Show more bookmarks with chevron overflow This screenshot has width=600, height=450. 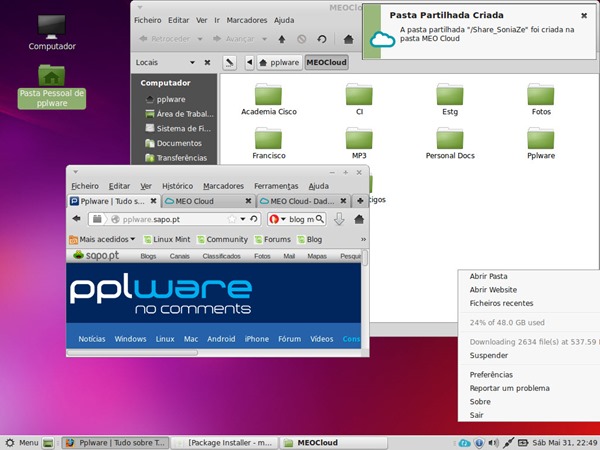pyautogui.click(x=363, y=240)
